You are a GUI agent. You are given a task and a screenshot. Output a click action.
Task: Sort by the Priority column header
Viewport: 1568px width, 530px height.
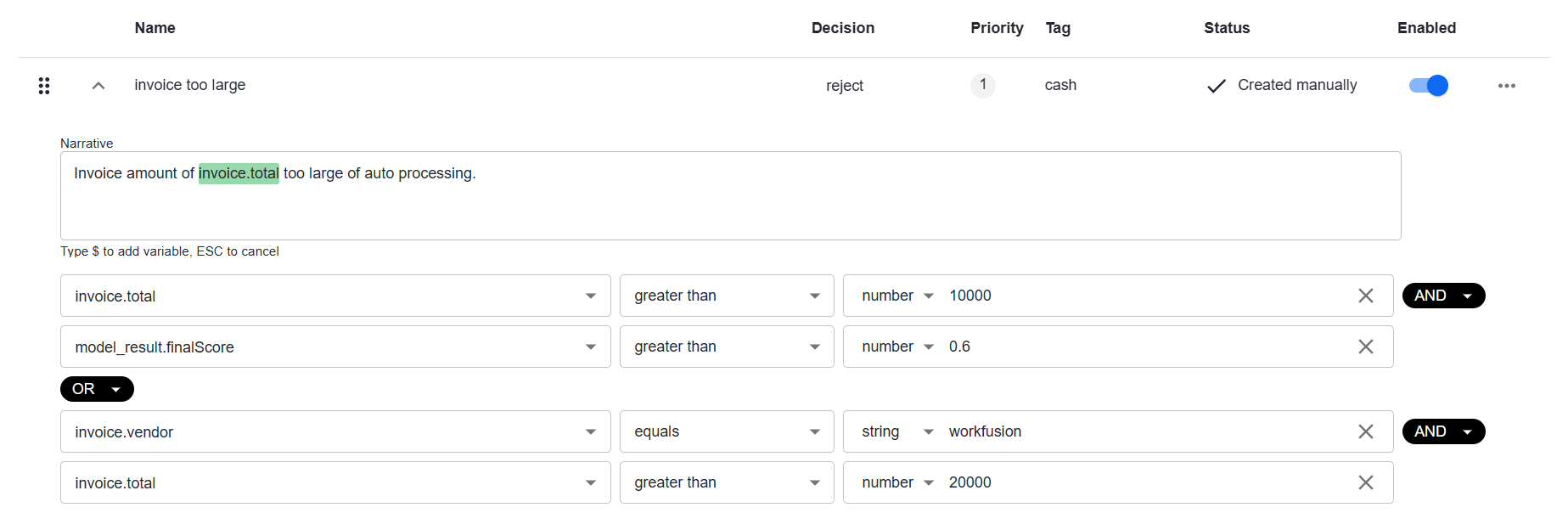997,28
